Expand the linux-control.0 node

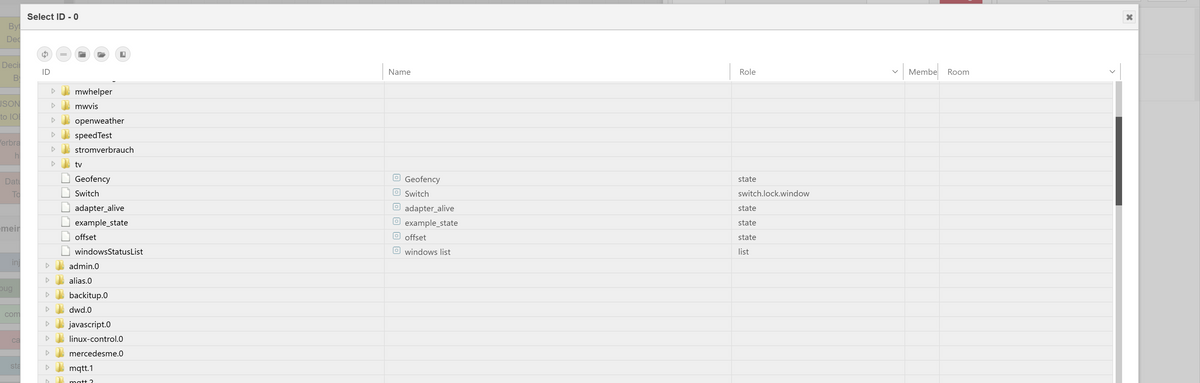pos(47,339)
